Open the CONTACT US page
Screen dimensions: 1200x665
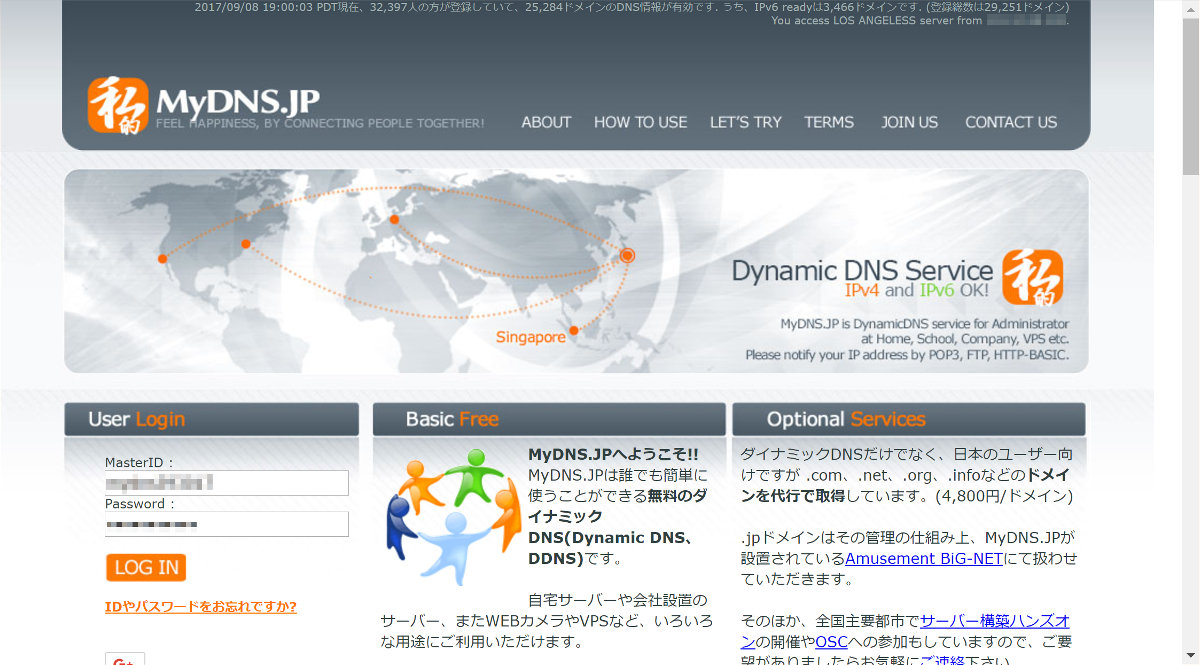click(1011, 122)
